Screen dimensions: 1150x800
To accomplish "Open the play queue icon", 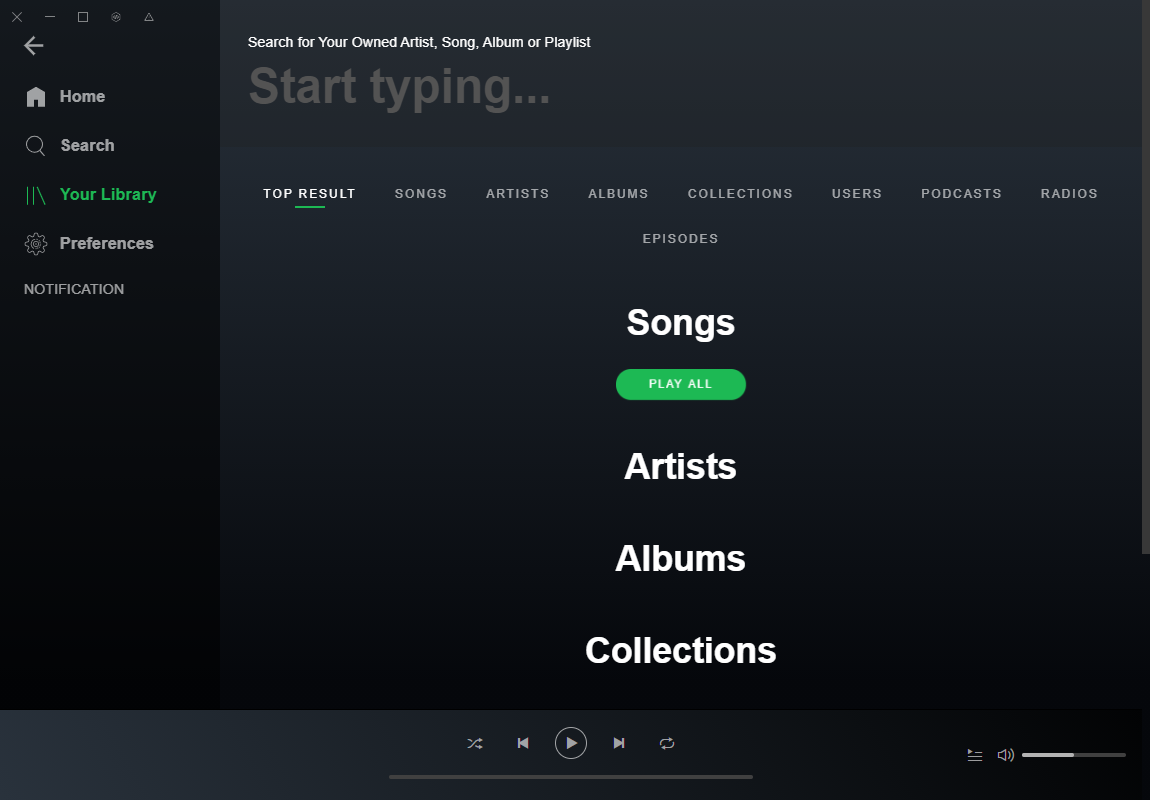I will (x=975, y=755).
